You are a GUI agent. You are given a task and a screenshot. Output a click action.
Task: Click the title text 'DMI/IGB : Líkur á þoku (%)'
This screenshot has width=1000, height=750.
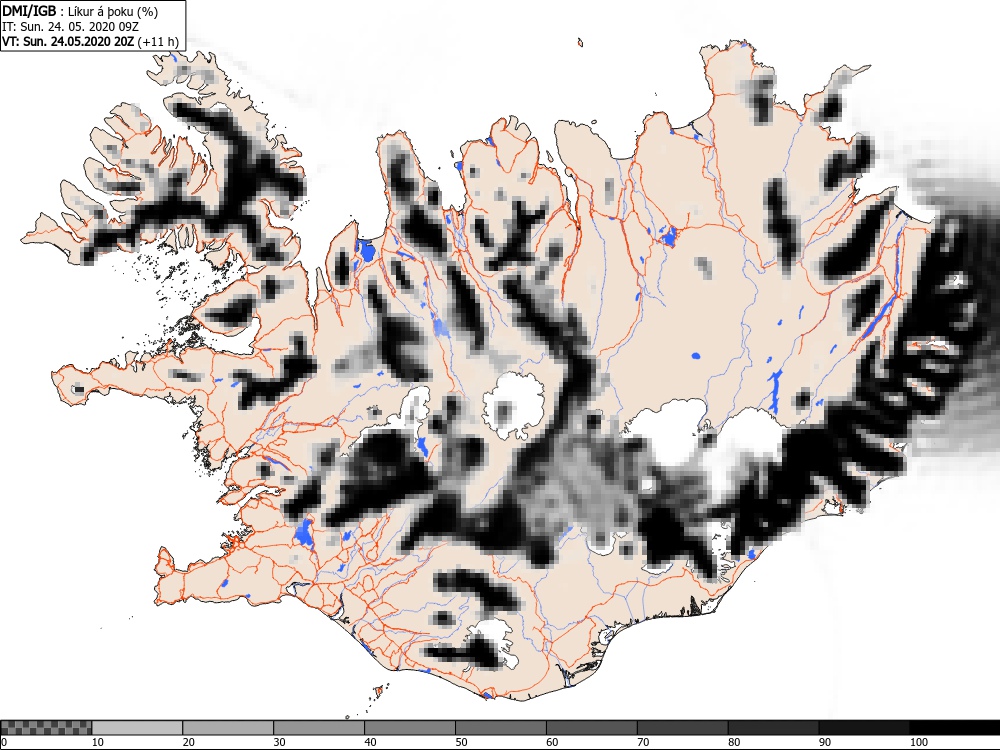(80, 11)
